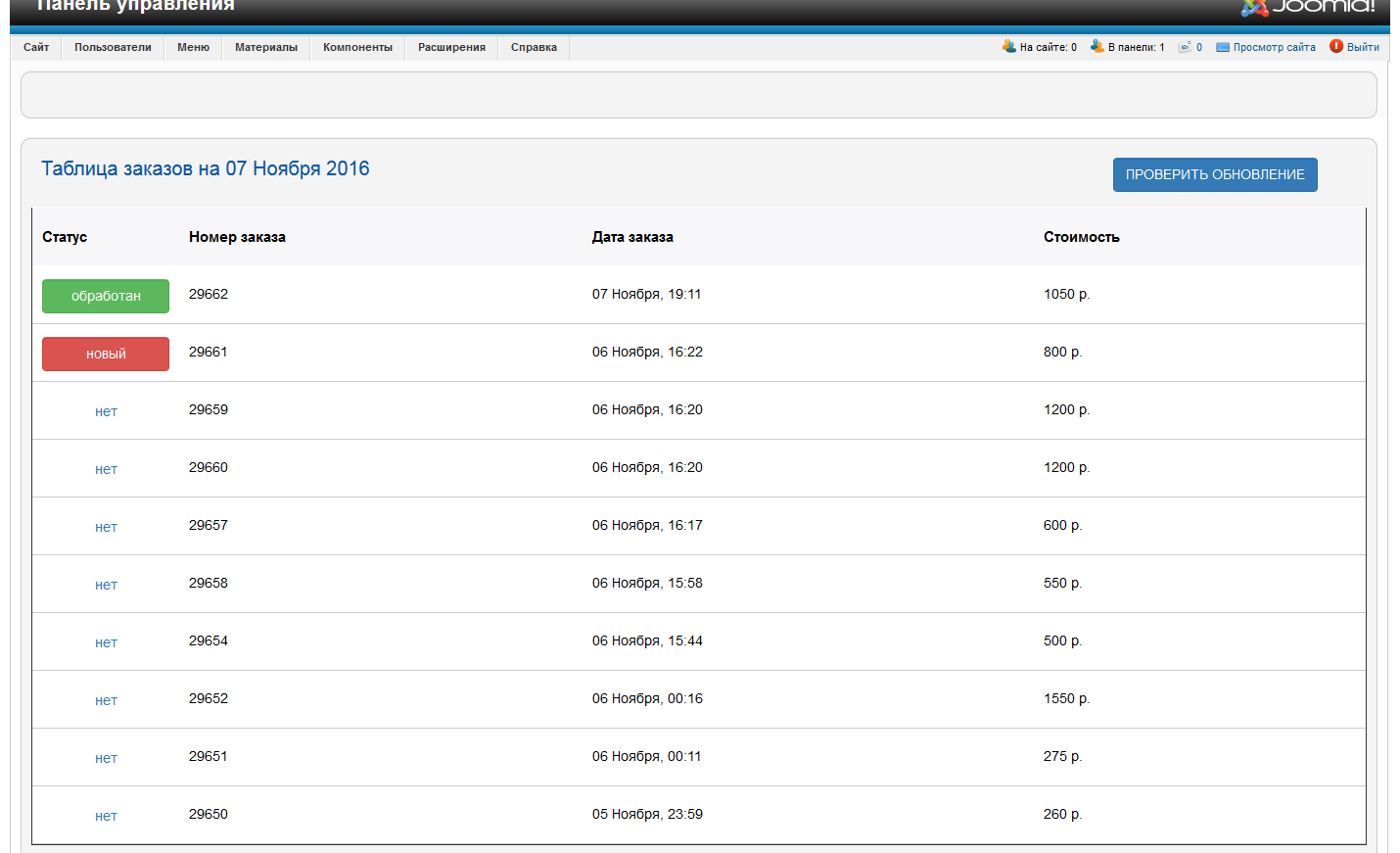
Task: Click the 'Выйти' logout link
Action: [x=1363, y=47]
